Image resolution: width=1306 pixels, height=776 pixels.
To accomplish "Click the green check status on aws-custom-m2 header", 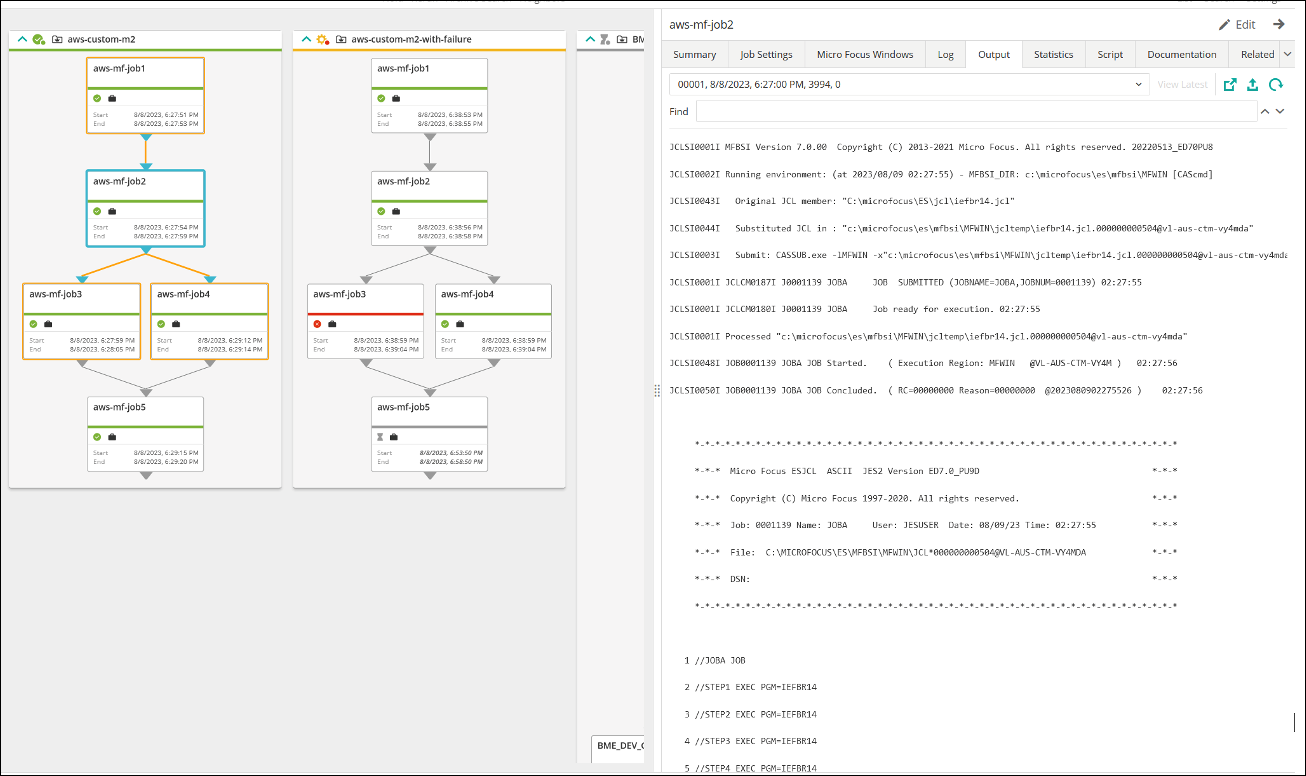I will point(38,39).
